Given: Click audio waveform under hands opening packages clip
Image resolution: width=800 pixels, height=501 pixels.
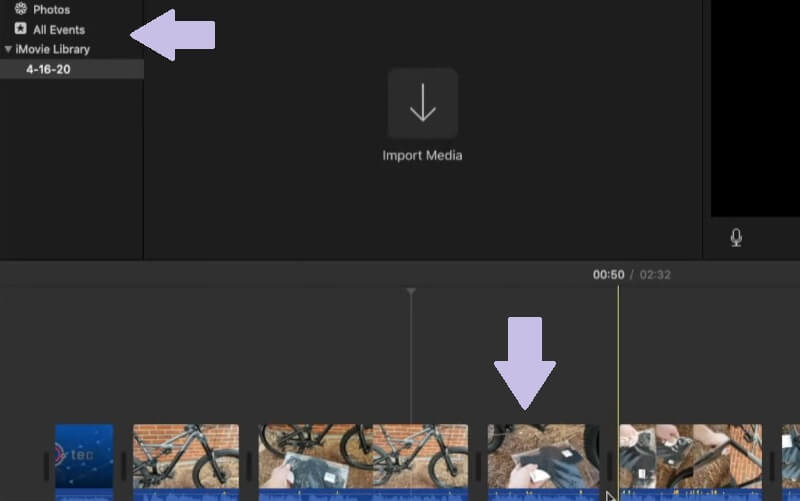Looking at the screenshot, I should pos(691,495).
